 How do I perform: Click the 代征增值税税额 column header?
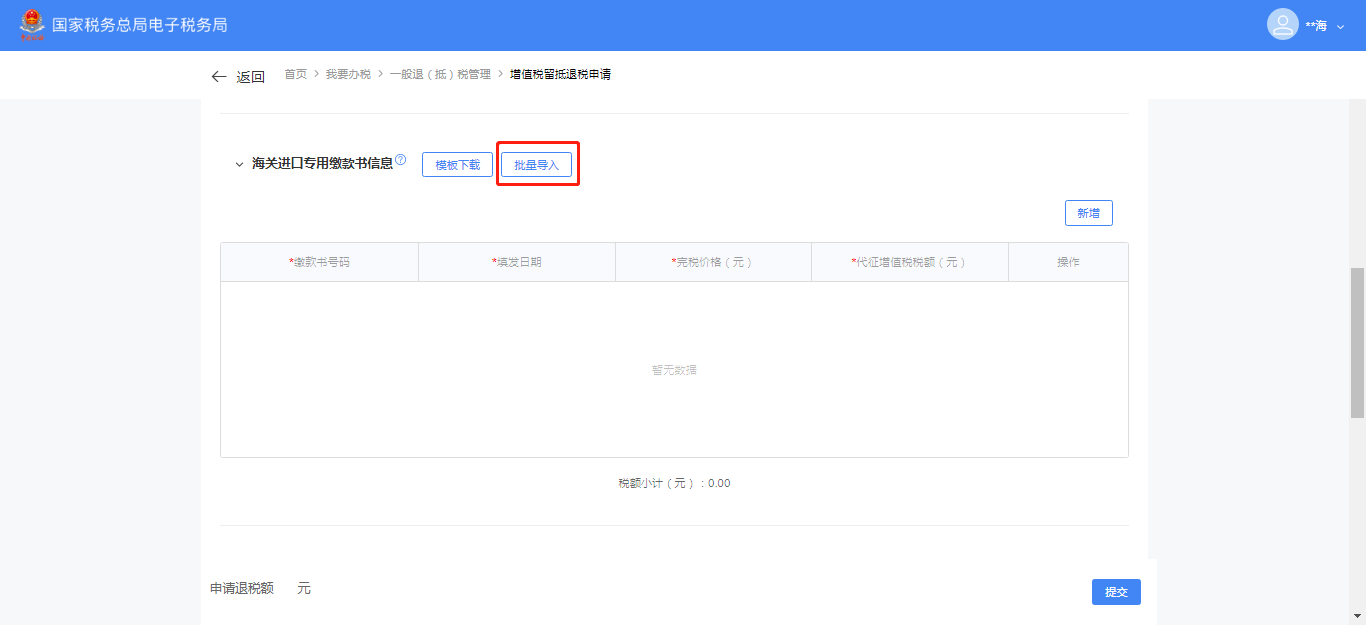click(x=908, y=262)
